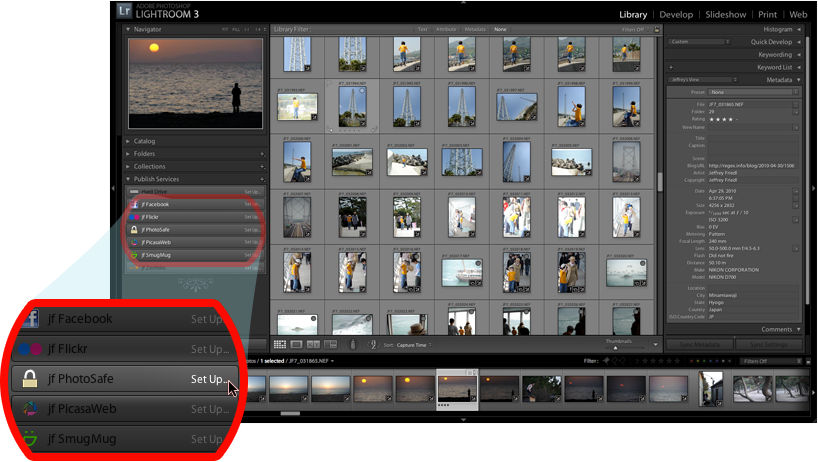Click the plus icon on Collections panel

pyautogui.click(x=262, y=166)
